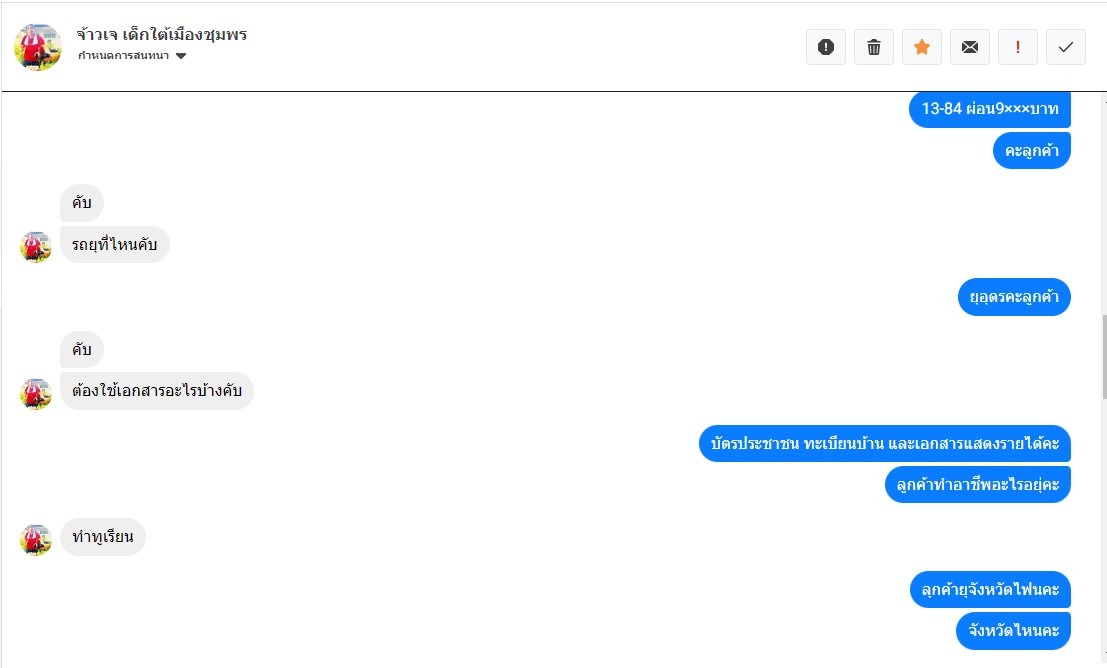Click contact name จ้าวเจ เด็กใต้เมืองชุมพร
This screenshot has width=1107, height=668.
tap(162, 34)
